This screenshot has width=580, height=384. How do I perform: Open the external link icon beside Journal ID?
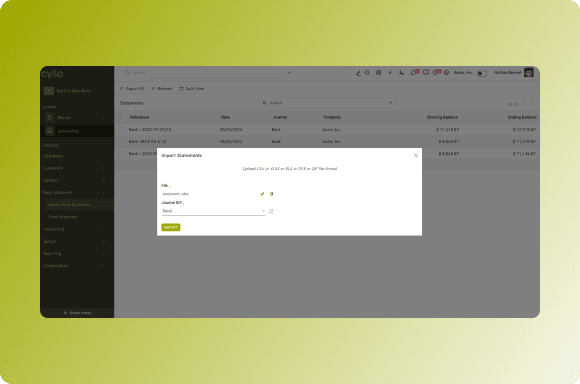(x=271, y=211)
